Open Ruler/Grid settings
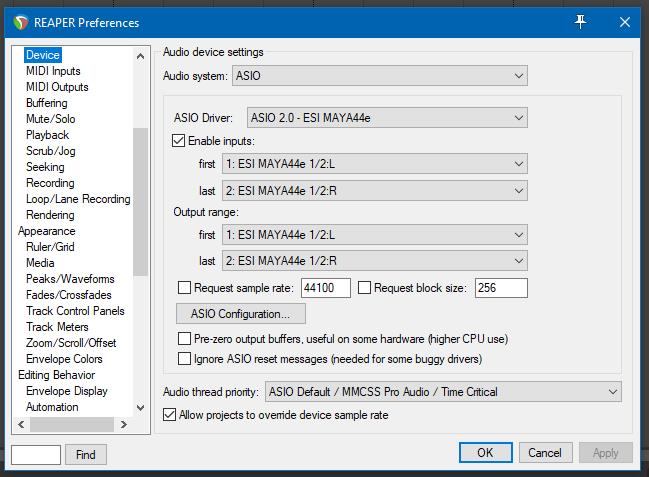 point(50,247)
